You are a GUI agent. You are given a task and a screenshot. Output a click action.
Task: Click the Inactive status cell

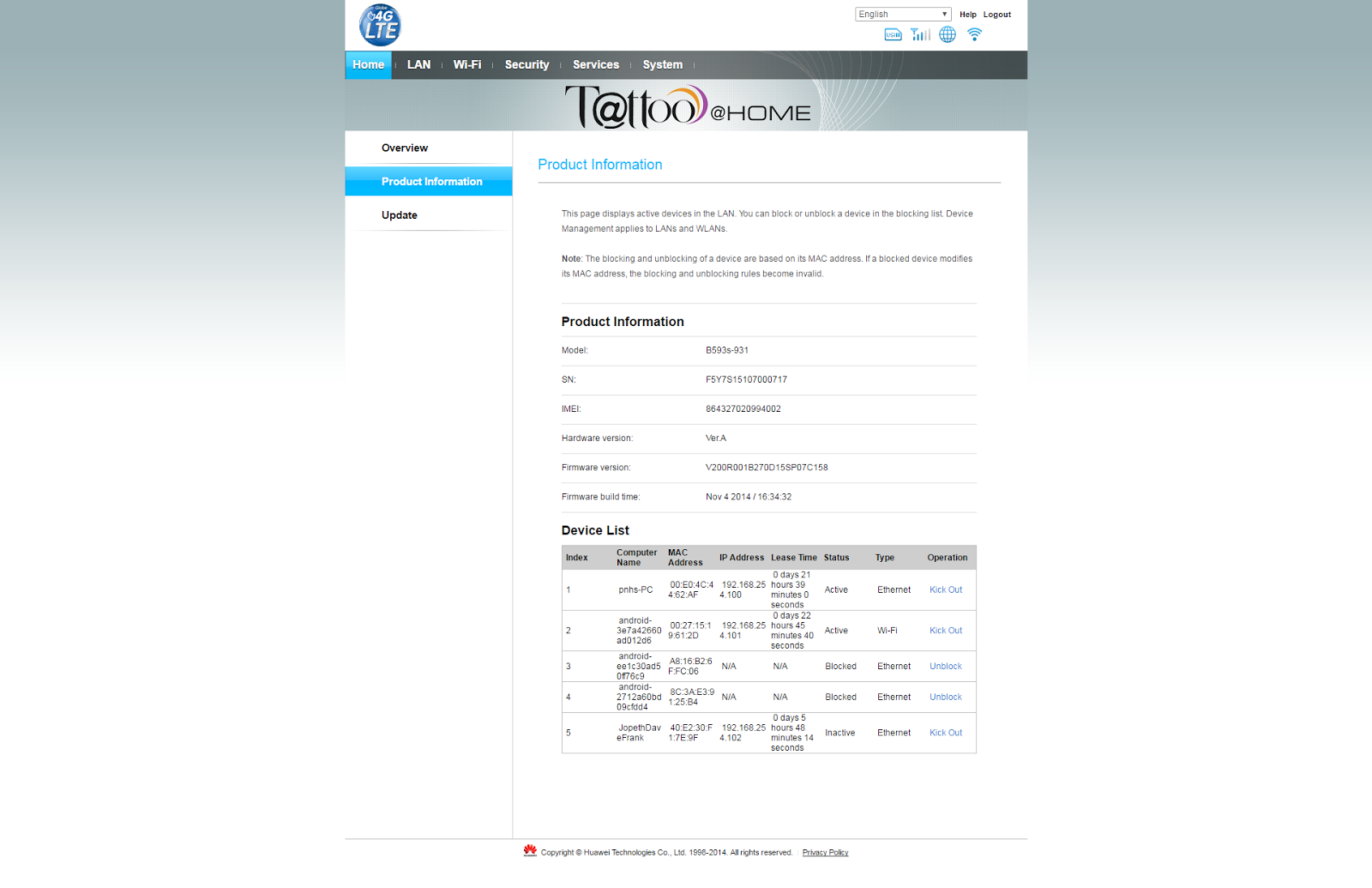click(x=840, y=733)
